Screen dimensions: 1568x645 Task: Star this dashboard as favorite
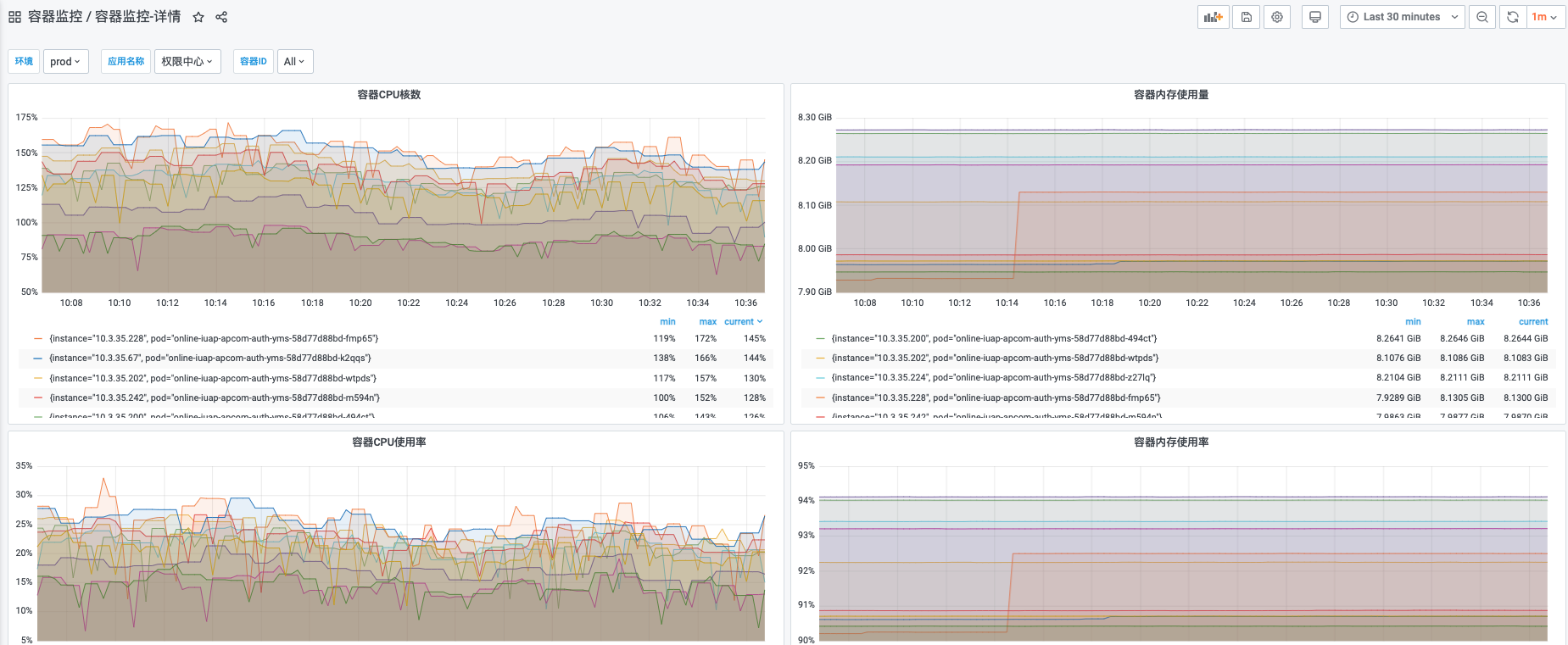[x=198, y=17]
